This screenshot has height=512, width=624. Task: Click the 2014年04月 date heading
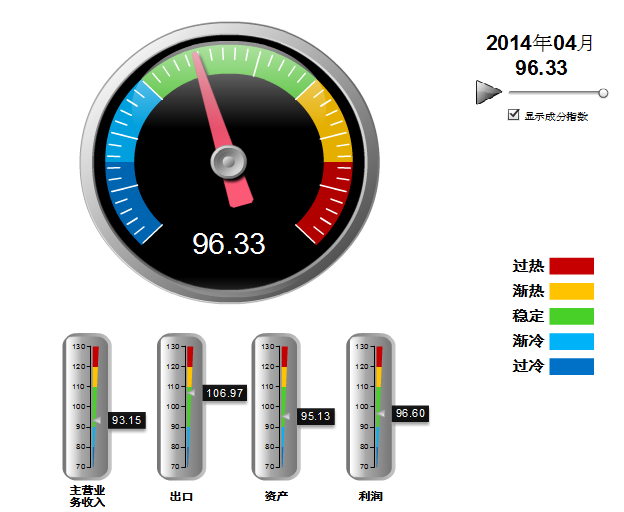[x=539, y=43]
